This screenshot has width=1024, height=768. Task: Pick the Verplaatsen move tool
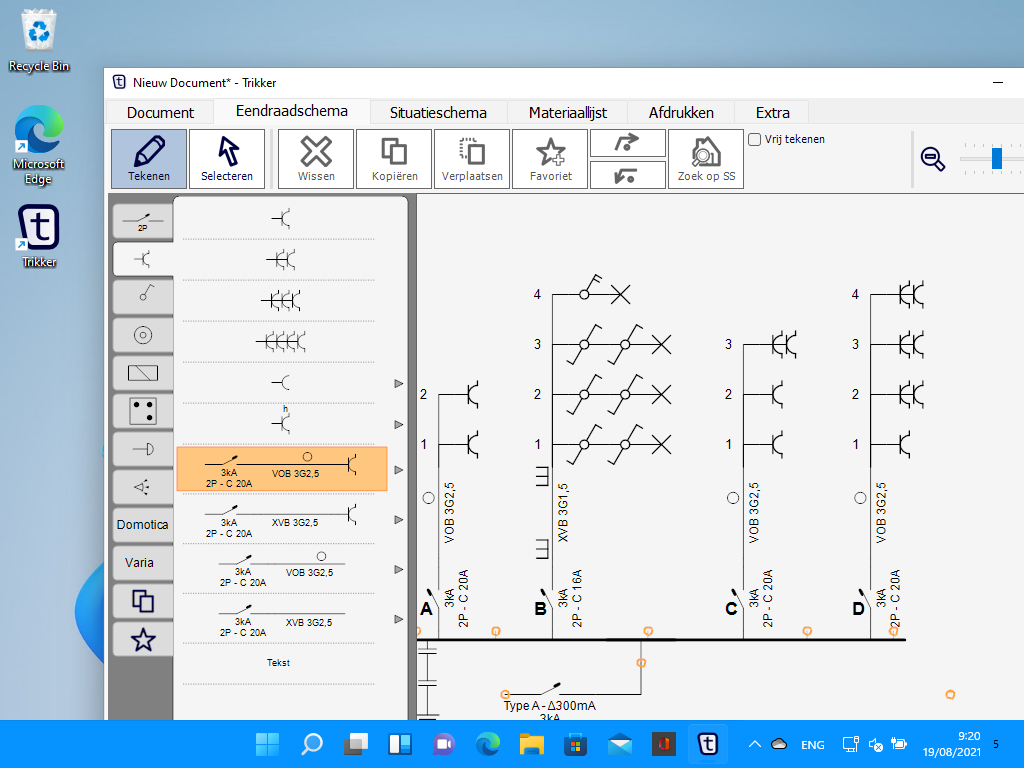[x=472, y=159]
